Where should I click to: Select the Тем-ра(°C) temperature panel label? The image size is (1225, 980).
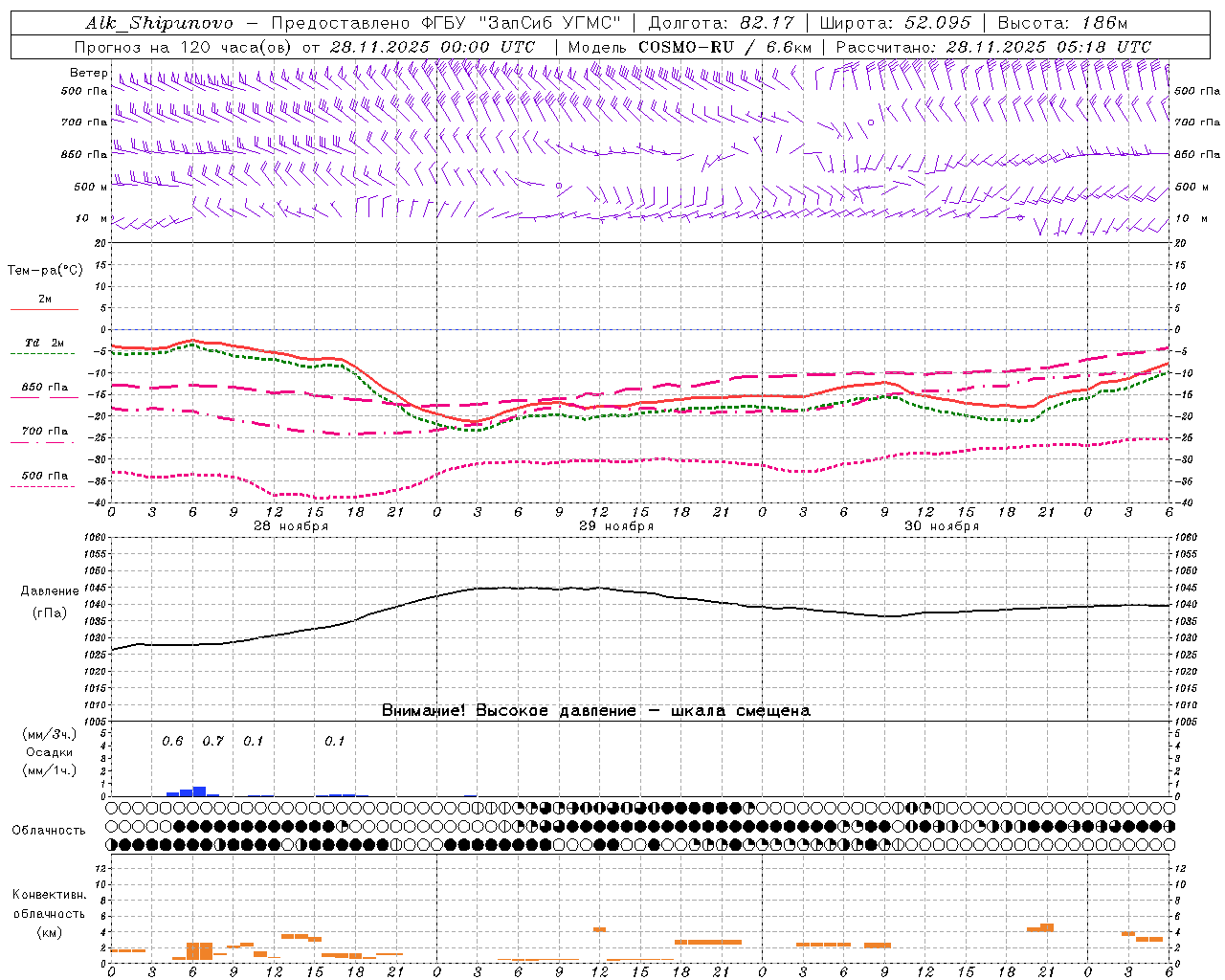tap(45, 271)
